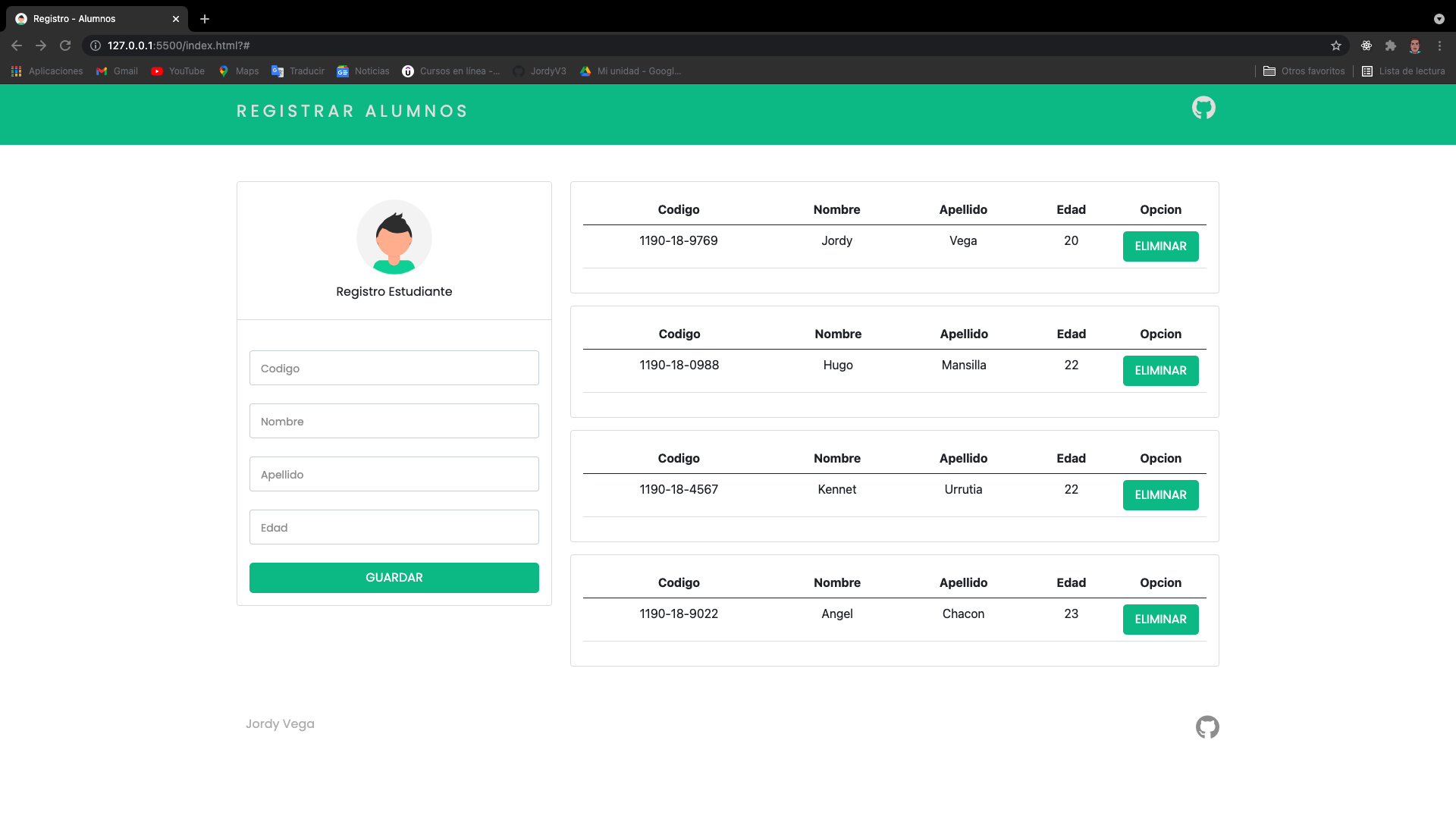
Task: Open the browser profile avatar
Action: (x=1416, y=45)
